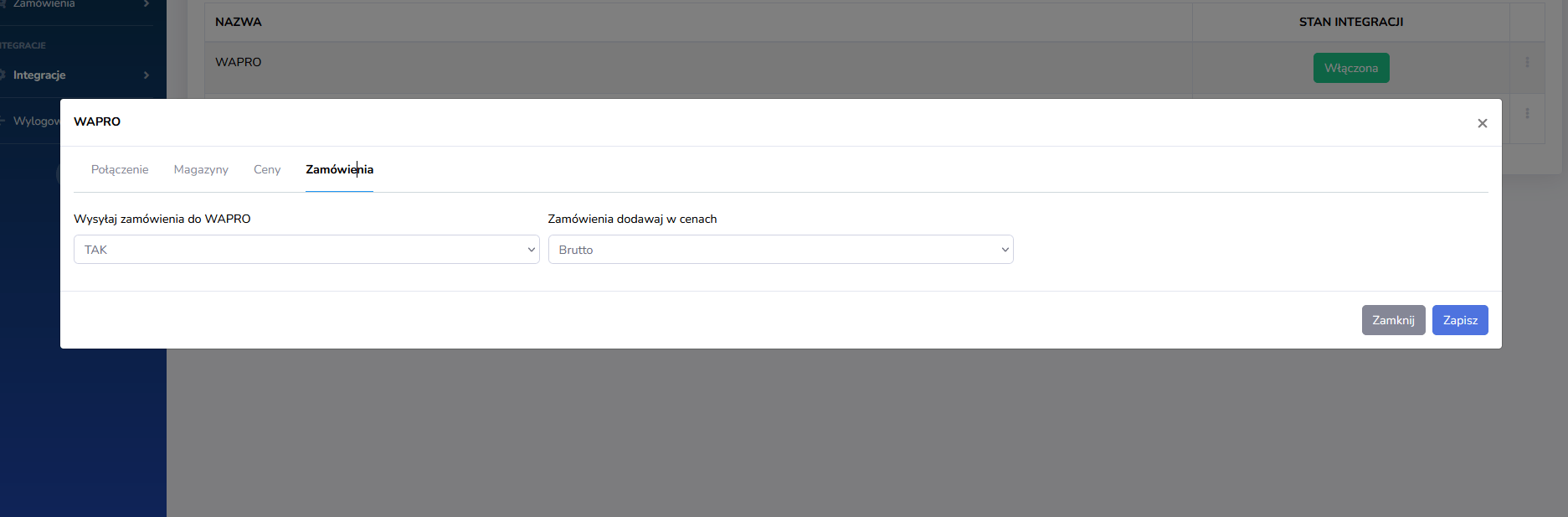Expand the Integracje sidebar menu
Image resolution: width=1568 pixels, height=517 pixels.
point(75,75)
